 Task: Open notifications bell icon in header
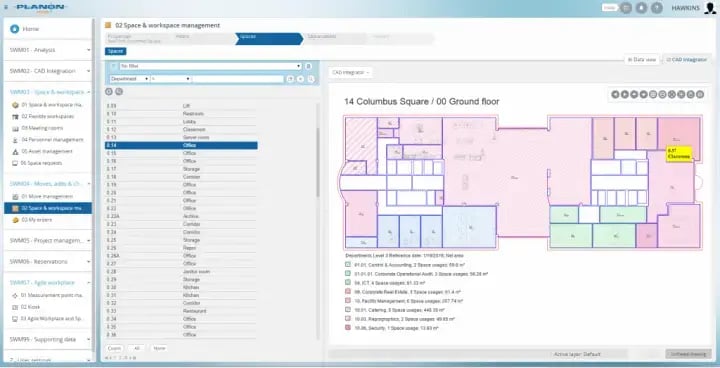[x=641, y=8]
